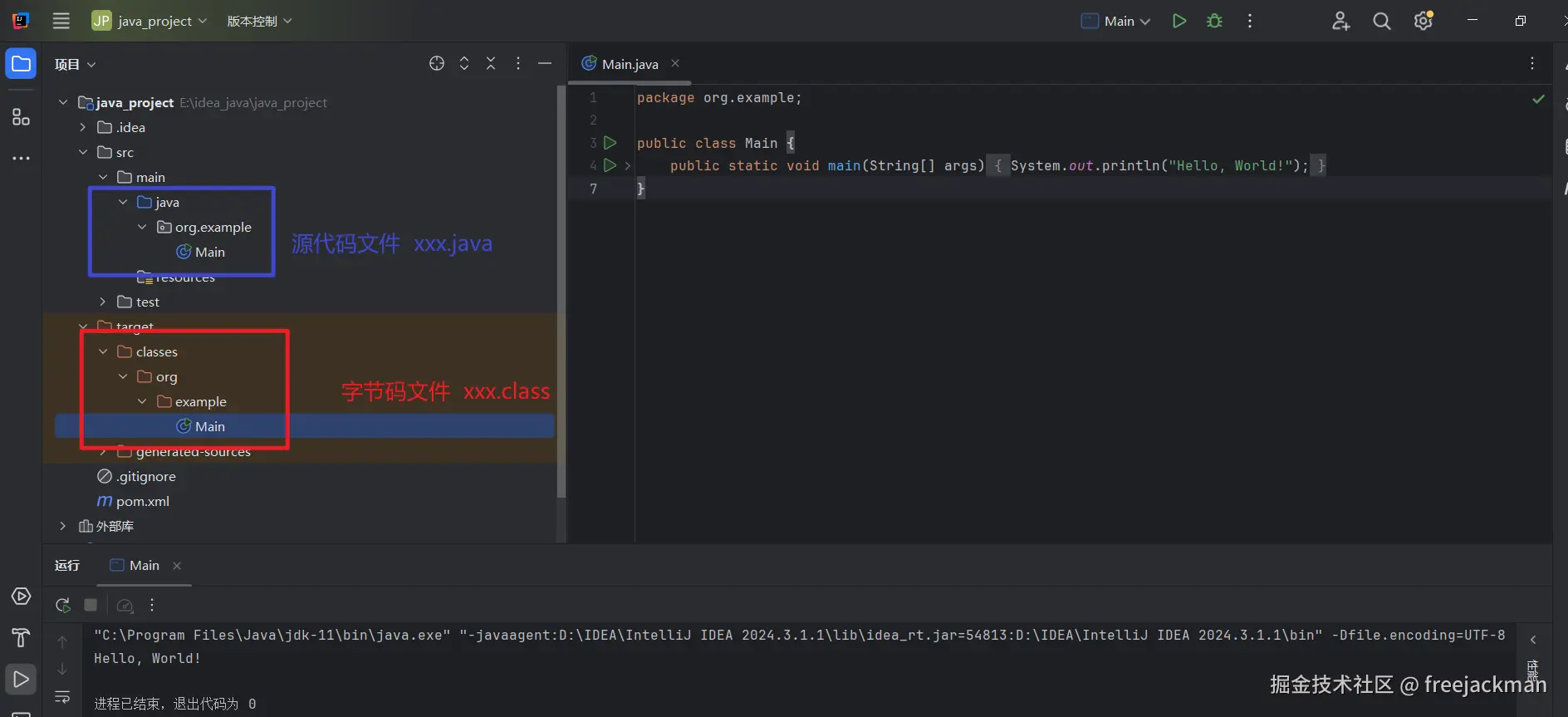
Task: Toggle soft-wrap in run console
Action: pos(62,697)
